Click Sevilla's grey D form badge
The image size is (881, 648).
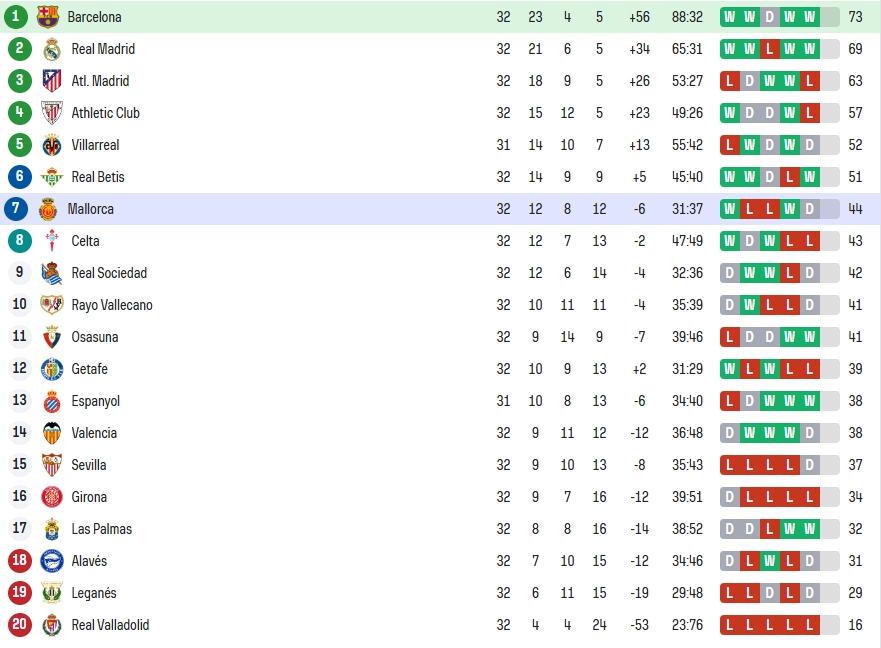pos(809,465)
